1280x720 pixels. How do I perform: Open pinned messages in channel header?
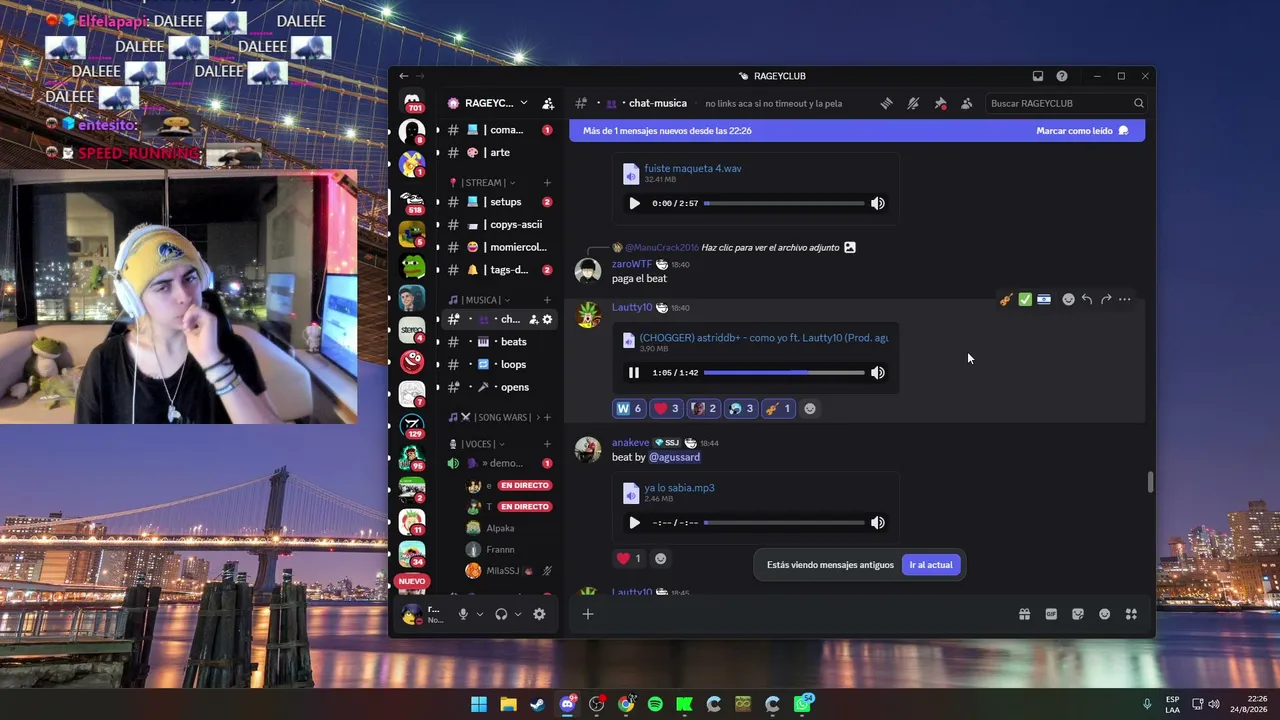click(940, 103)
